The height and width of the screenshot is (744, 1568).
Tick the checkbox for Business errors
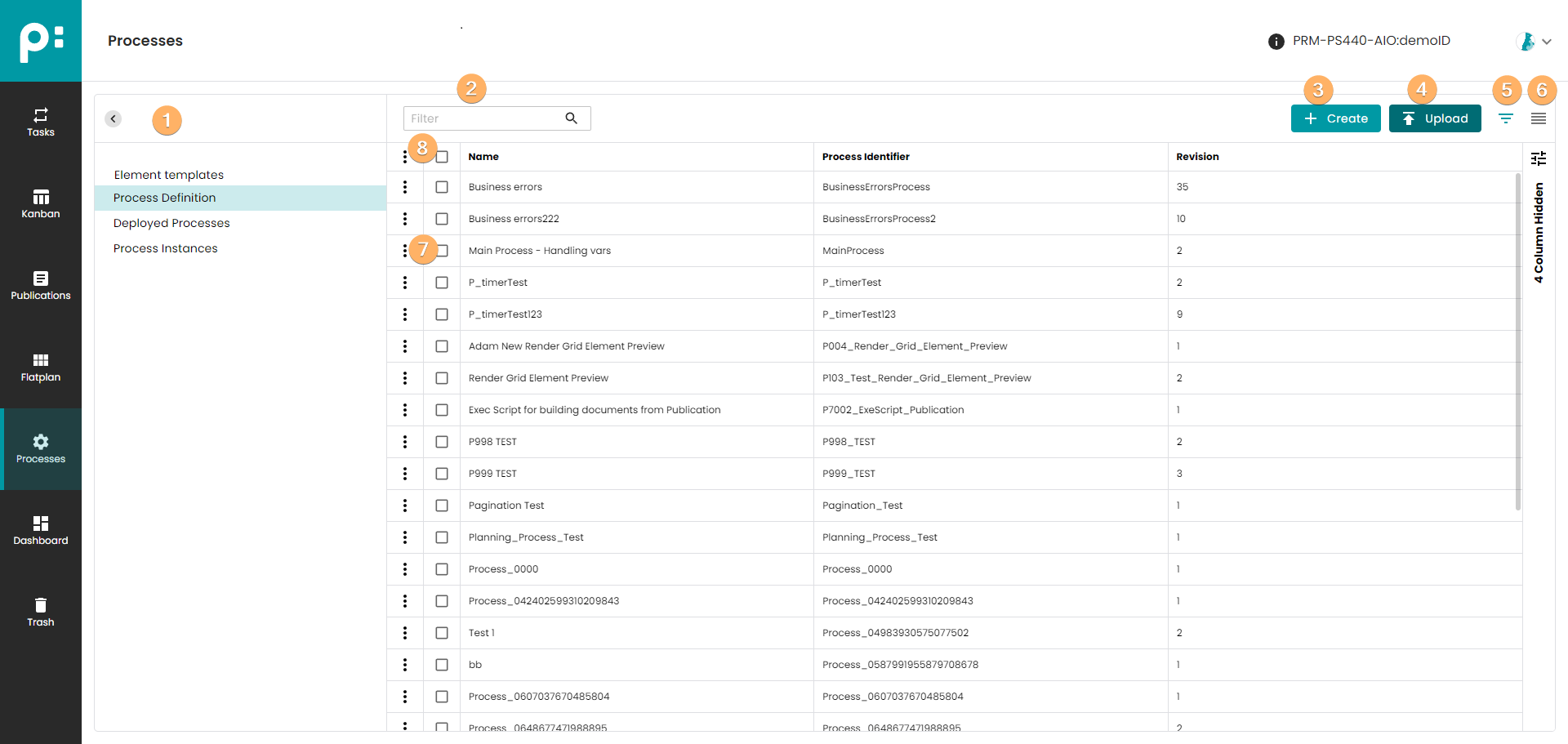pyautogui.click(x=442, y=187)
